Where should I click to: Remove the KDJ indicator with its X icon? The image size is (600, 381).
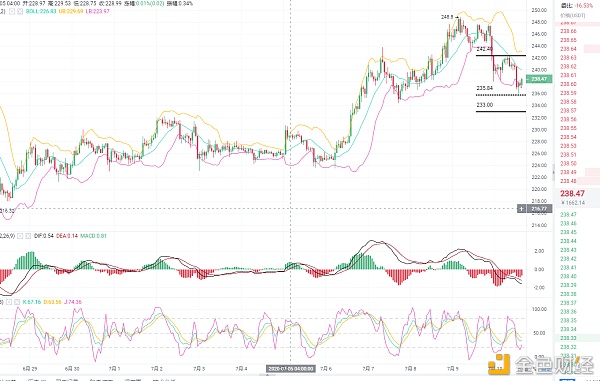pos(16,302)
